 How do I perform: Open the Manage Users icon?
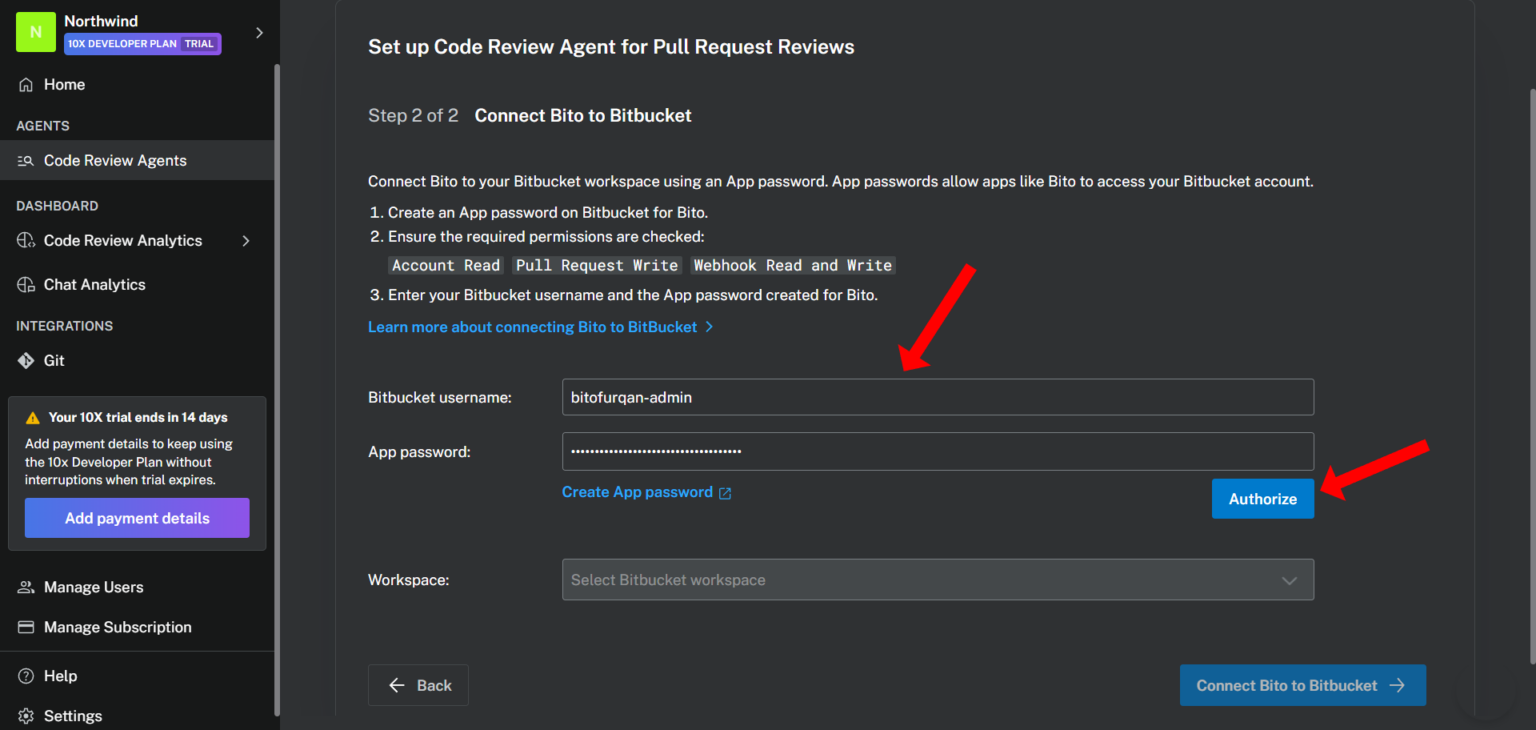pyautogui.click(x=24, y=587)
